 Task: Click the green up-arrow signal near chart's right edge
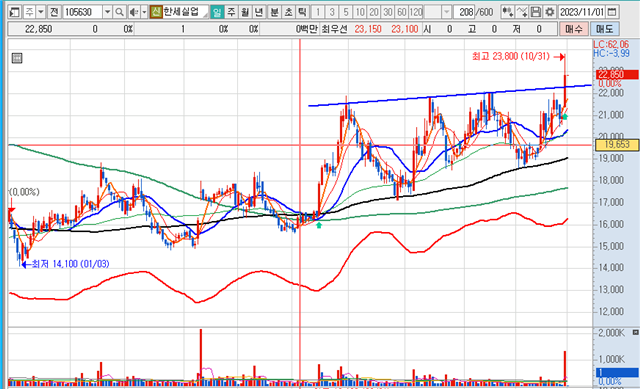pyautogui.click(x=564, y=118)
